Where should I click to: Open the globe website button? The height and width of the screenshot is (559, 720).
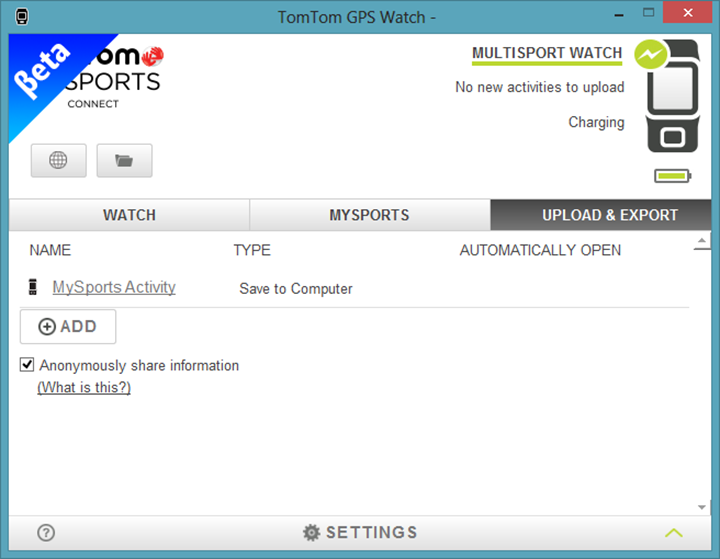coord(58,160)
